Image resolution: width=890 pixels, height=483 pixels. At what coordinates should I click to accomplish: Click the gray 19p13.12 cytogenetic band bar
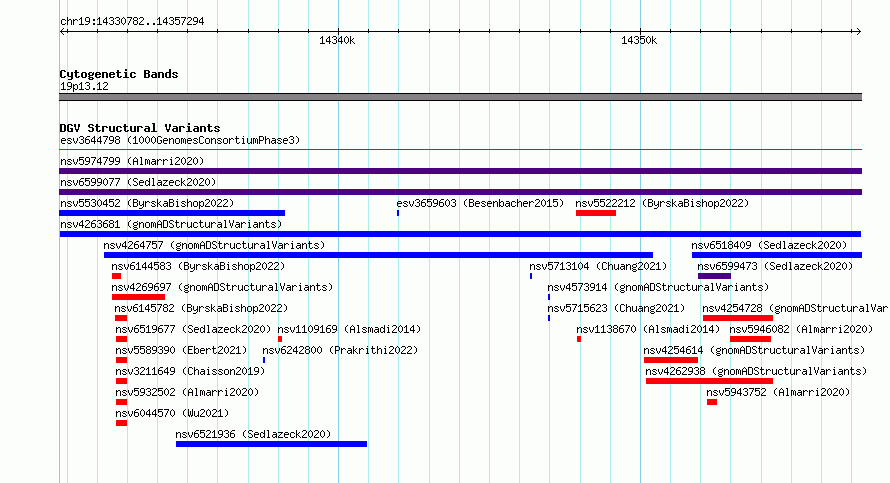point(460,97)
